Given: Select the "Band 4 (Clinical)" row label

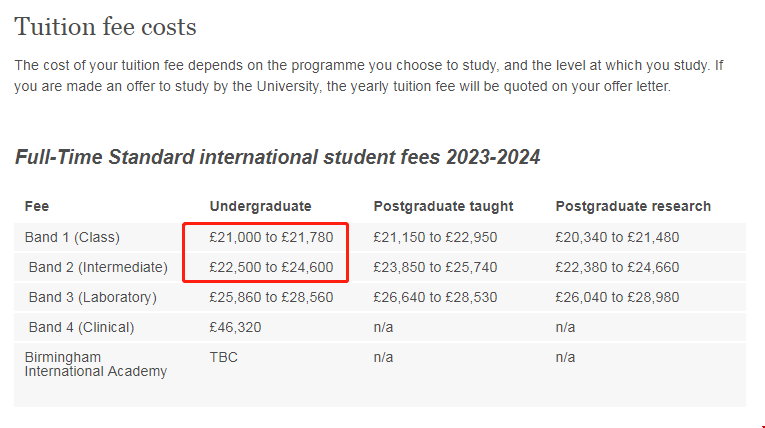Looking at the screenshot, I should pyautogui.click(x=81, y=327).
